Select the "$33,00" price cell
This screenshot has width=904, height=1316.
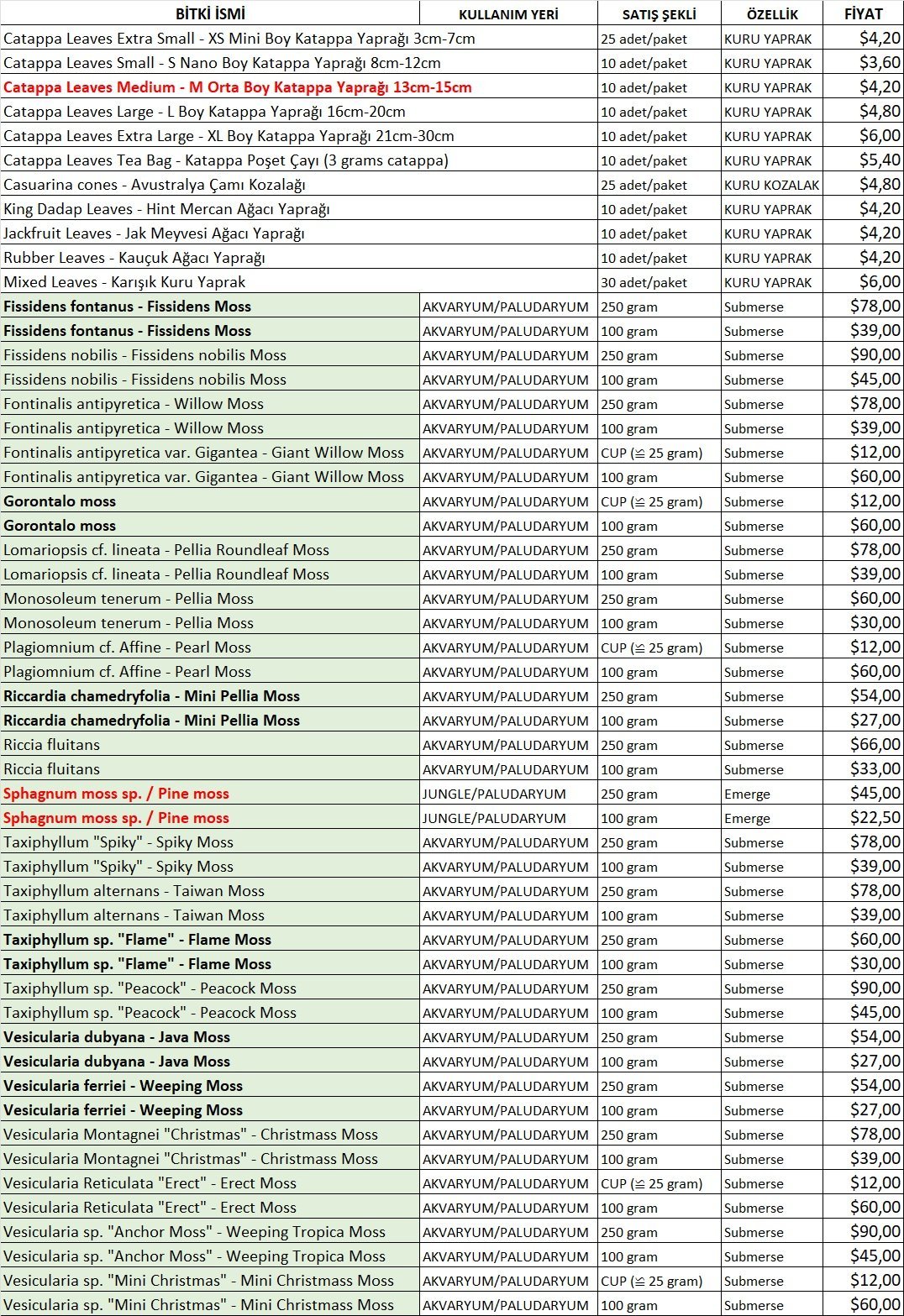(875, 769)
